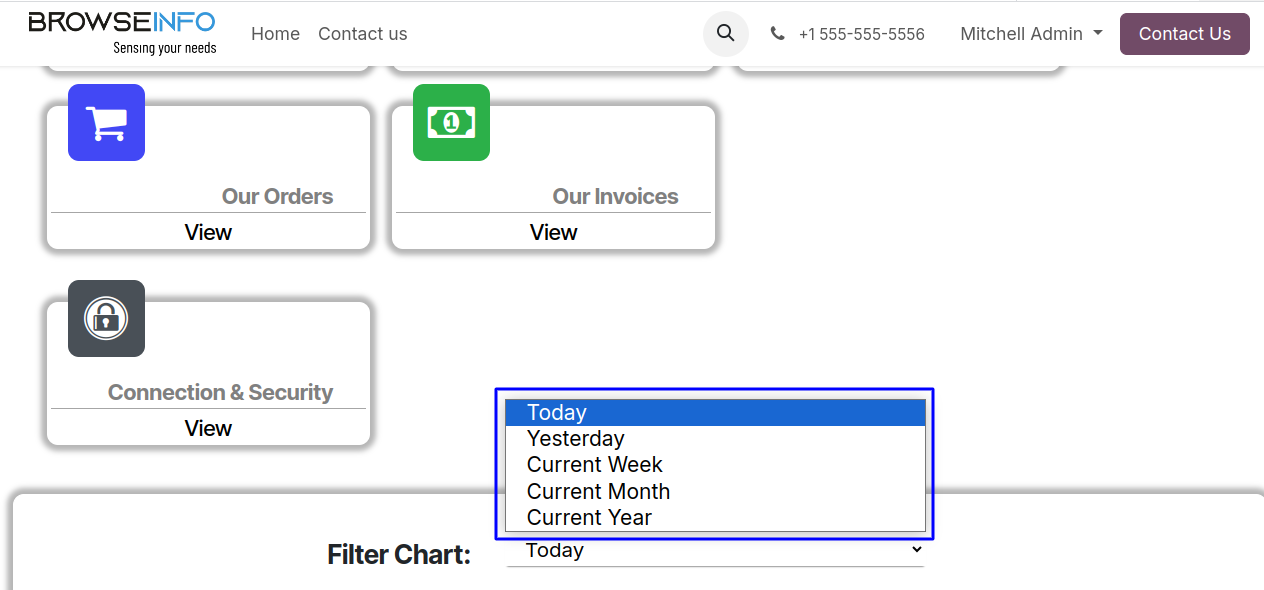The image size is (1264, 590).
Task: View Our Orders card
Action: coord(208,232)
